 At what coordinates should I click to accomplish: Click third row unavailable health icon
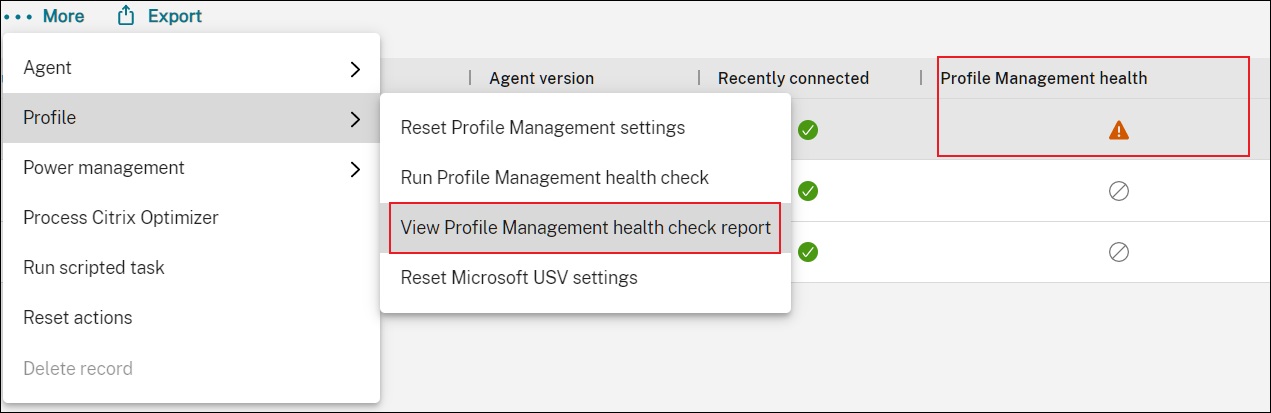point(1119,252)
